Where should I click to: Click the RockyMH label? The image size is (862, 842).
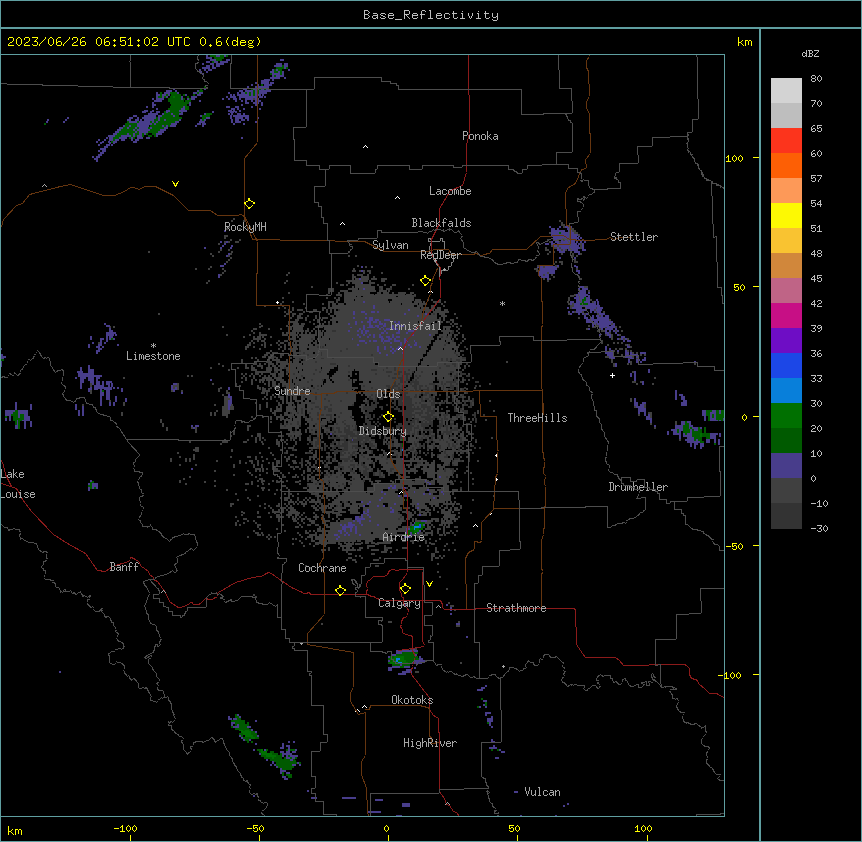point(245,227)
